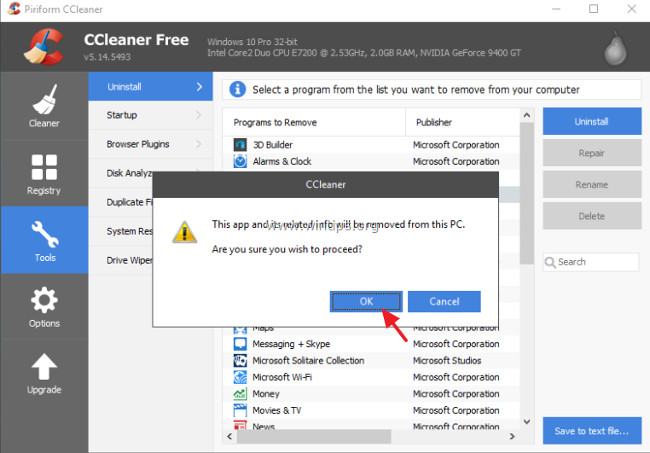Image resolution: width=650 pixels, height=453 pixels.
Task: Click the Piriform CCleaner title bar icon
Action: tap(14, 9)
